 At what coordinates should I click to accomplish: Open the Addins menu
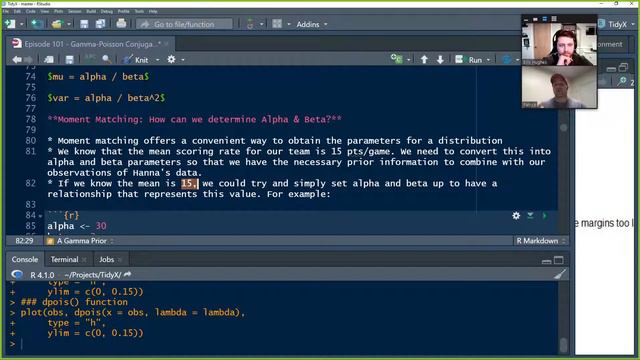pos(312,24)
